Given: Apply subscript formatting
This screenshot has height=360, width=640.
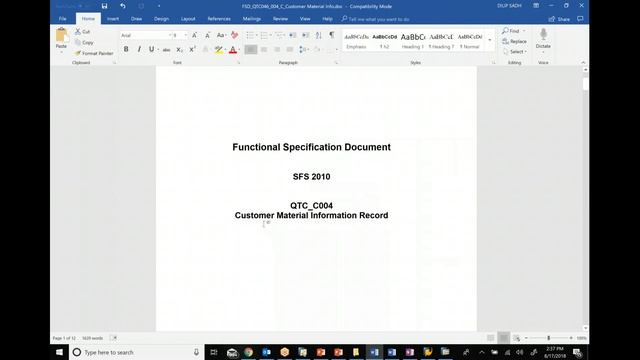Looking at the screenshot, I should [x=179, y=49].
